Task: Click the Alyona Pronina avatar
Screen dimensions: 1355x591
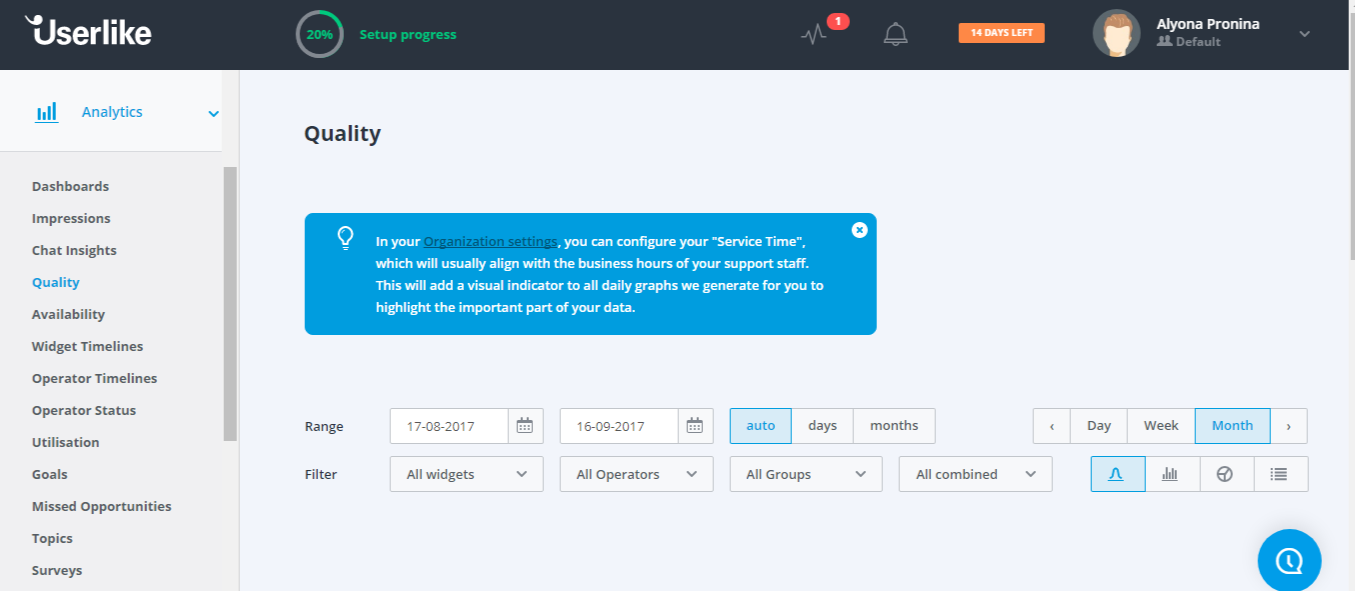Action: pos(1116,34)
